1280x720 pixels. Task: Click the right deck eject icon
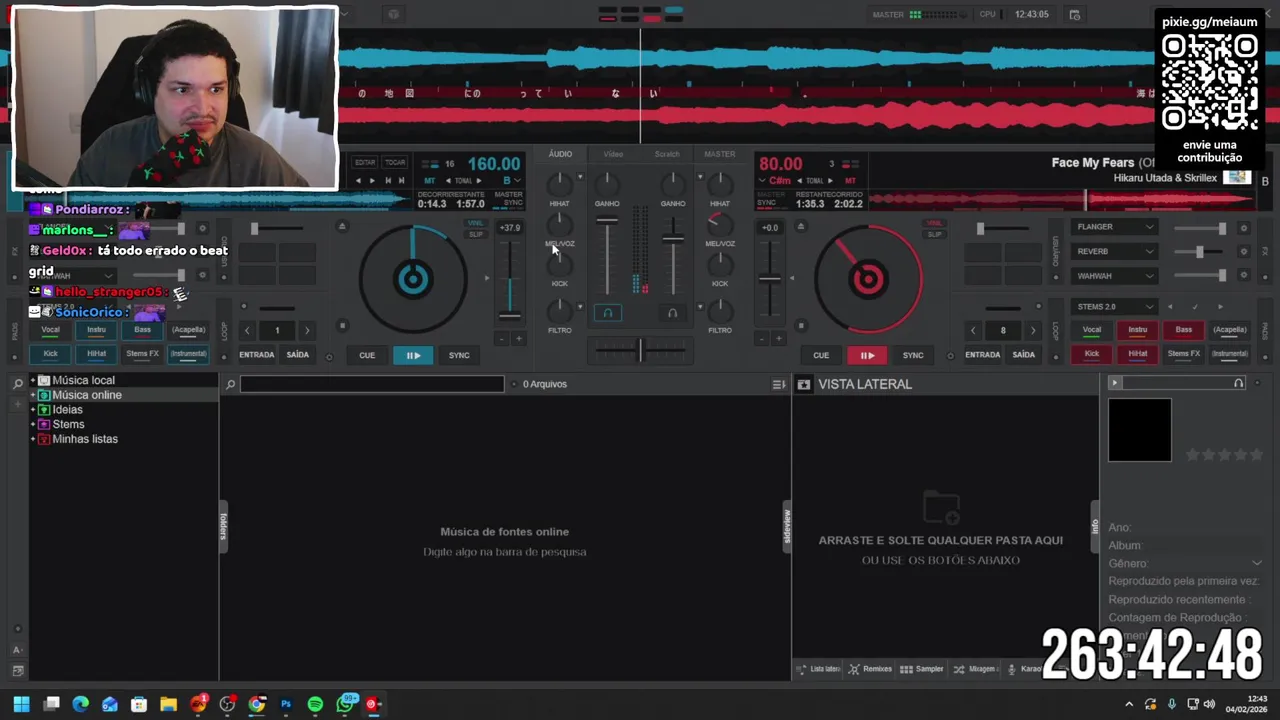800,227
